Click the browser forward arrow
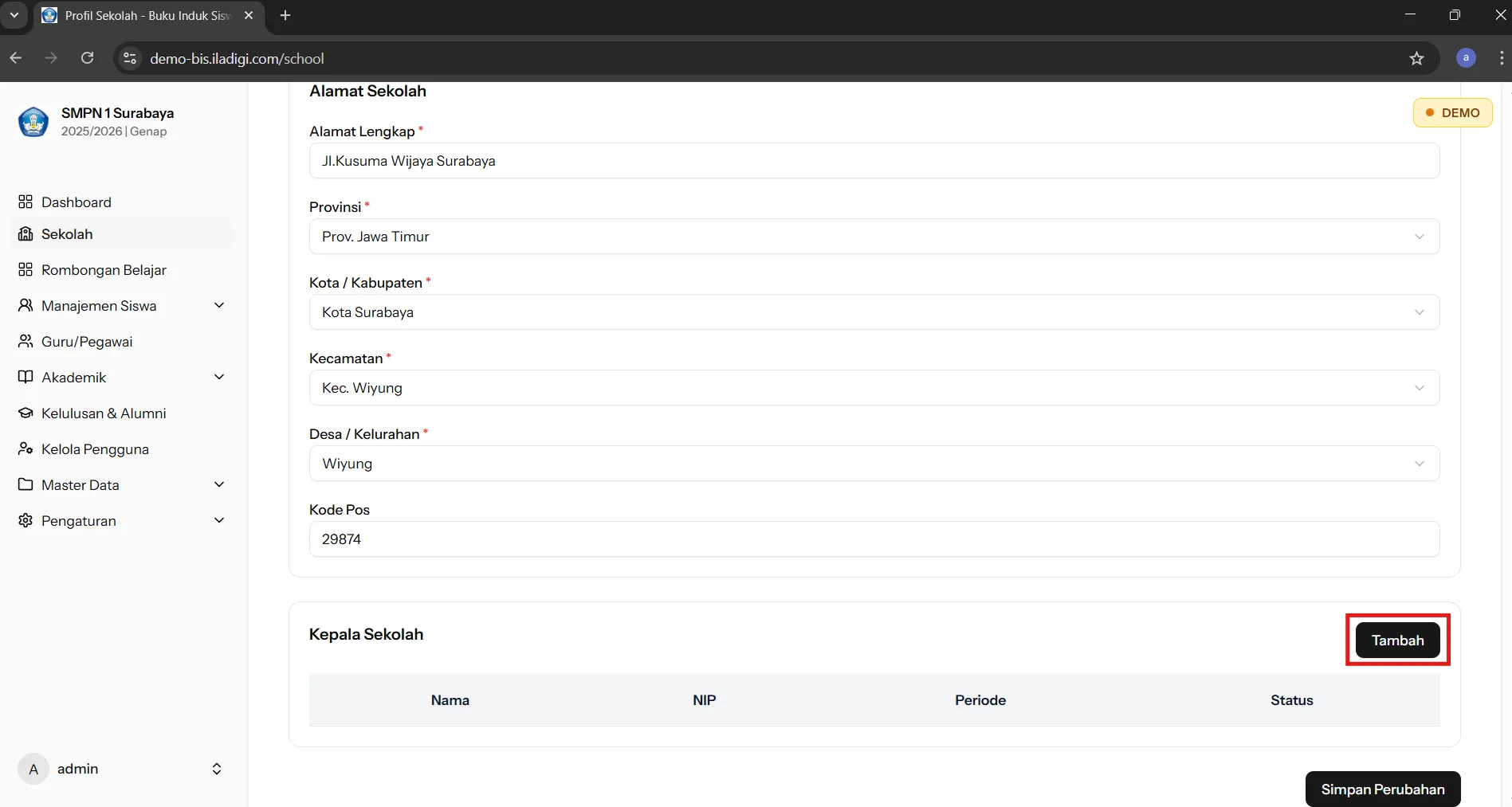 click(51, 58)
